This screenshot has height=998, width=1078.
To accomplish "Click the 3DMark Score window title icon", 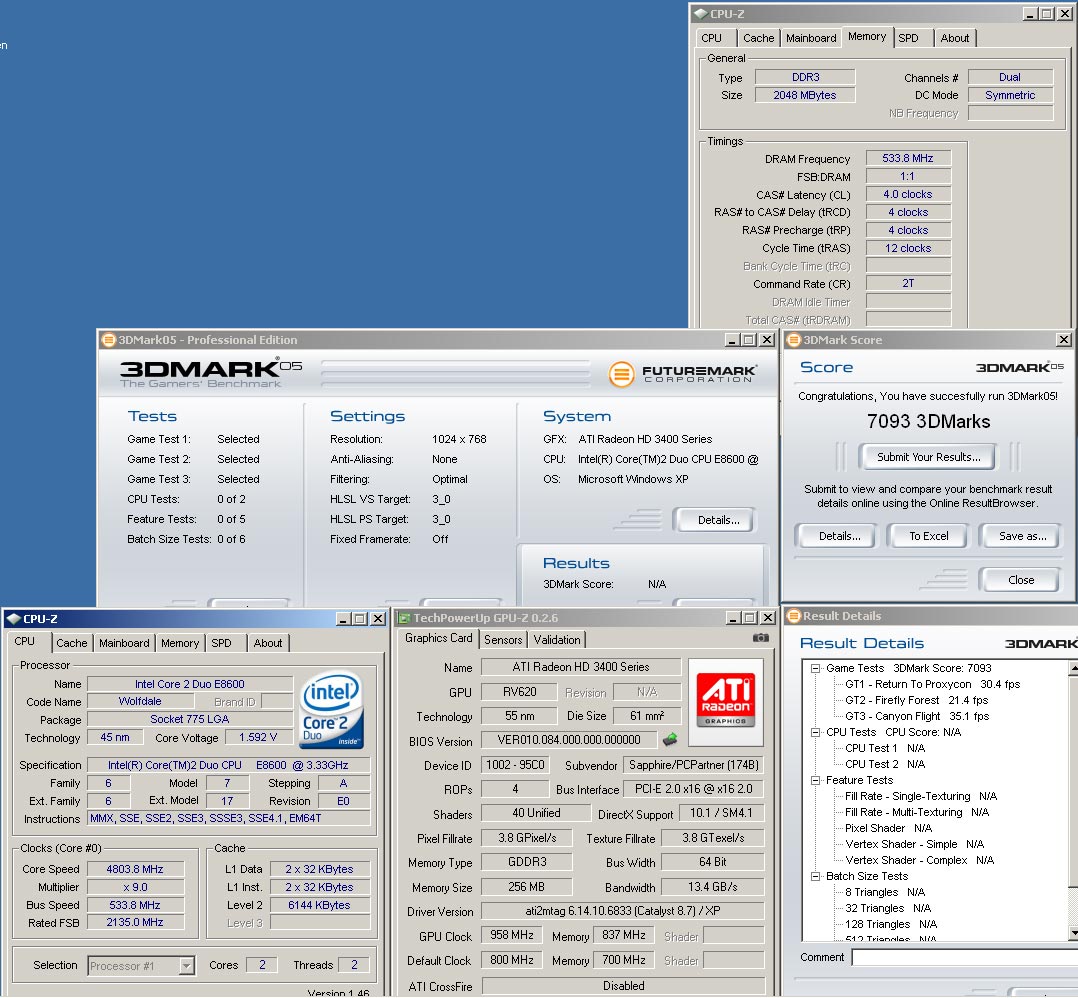I will (794, 340).
